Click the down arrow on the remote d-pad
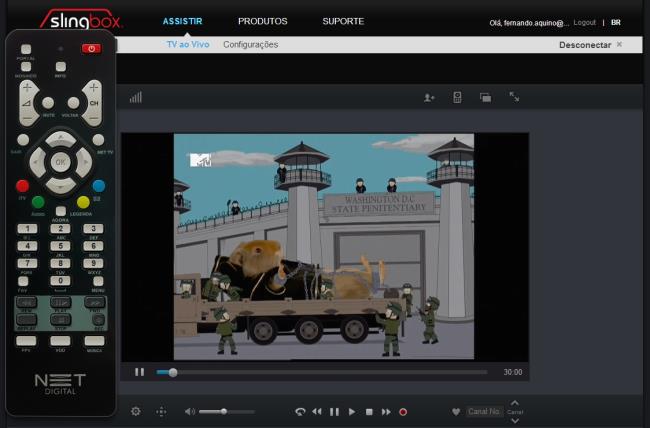650x428 pixels. point(61,185)
